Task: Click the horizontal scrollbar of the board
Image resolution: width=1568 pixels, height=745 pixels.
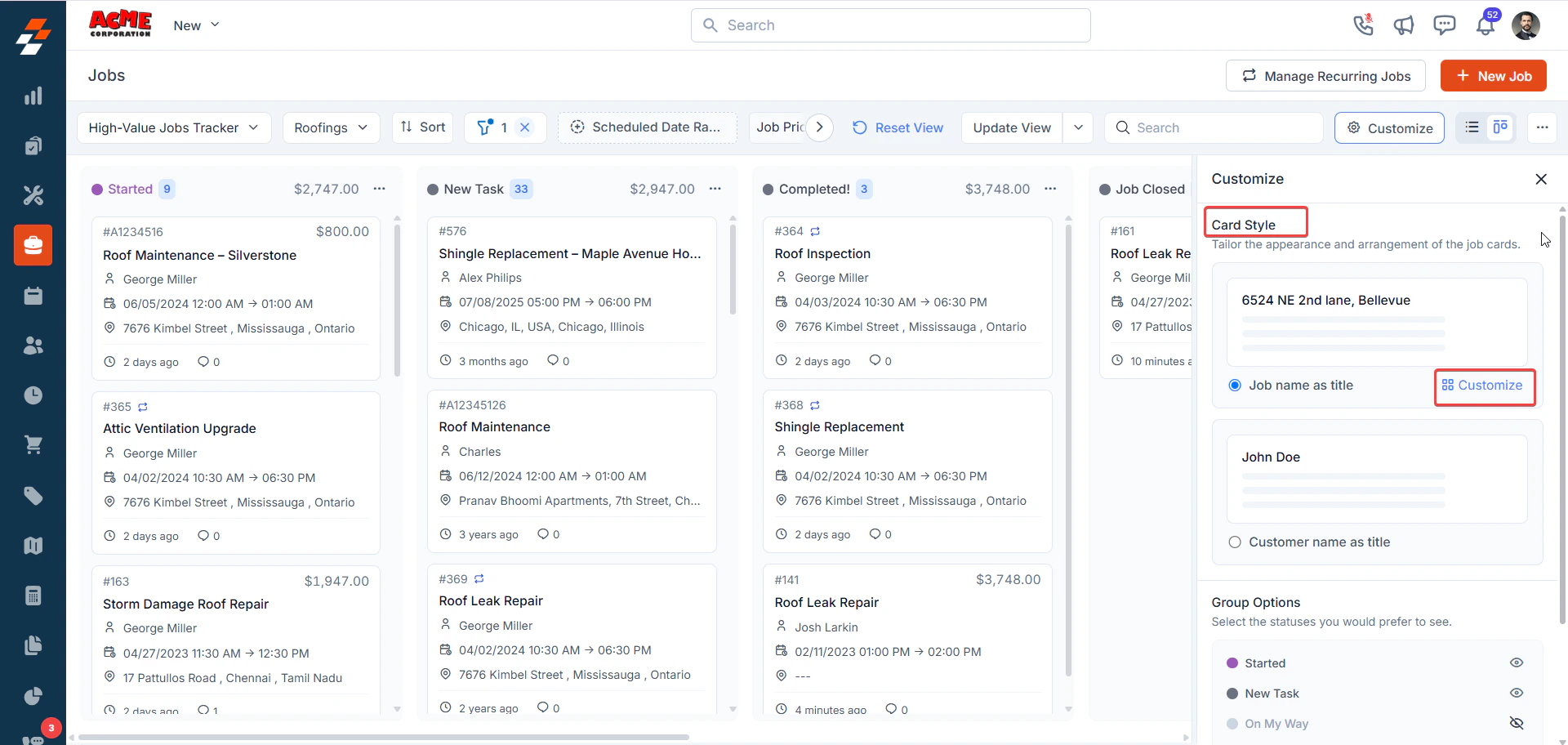Action: (x=384, y=737)
